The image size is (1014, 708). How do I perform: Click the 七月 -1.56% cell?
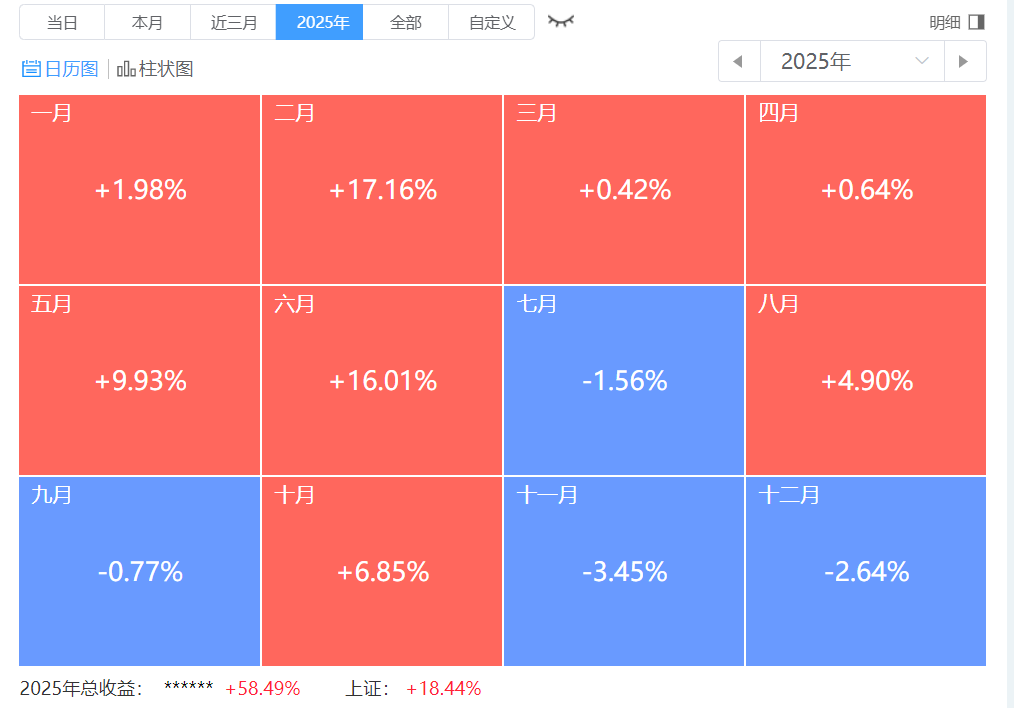pos(624,380)
